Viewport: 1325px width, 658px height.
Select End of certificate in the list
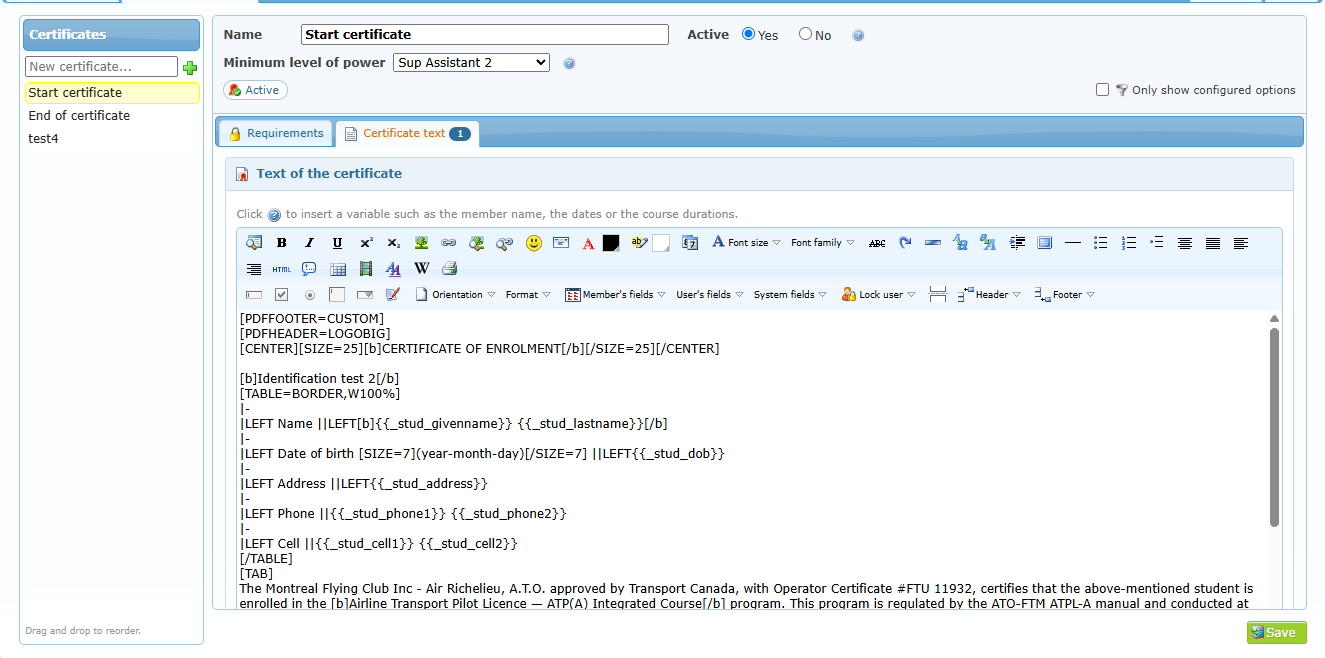click(112, 116)
